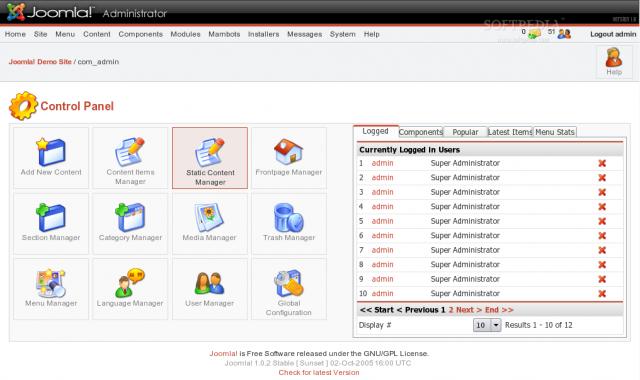Click the unread messages mail icon
The height and width of the screenshot is (380, 640).
pyautogui.click(x=534, y=34)
